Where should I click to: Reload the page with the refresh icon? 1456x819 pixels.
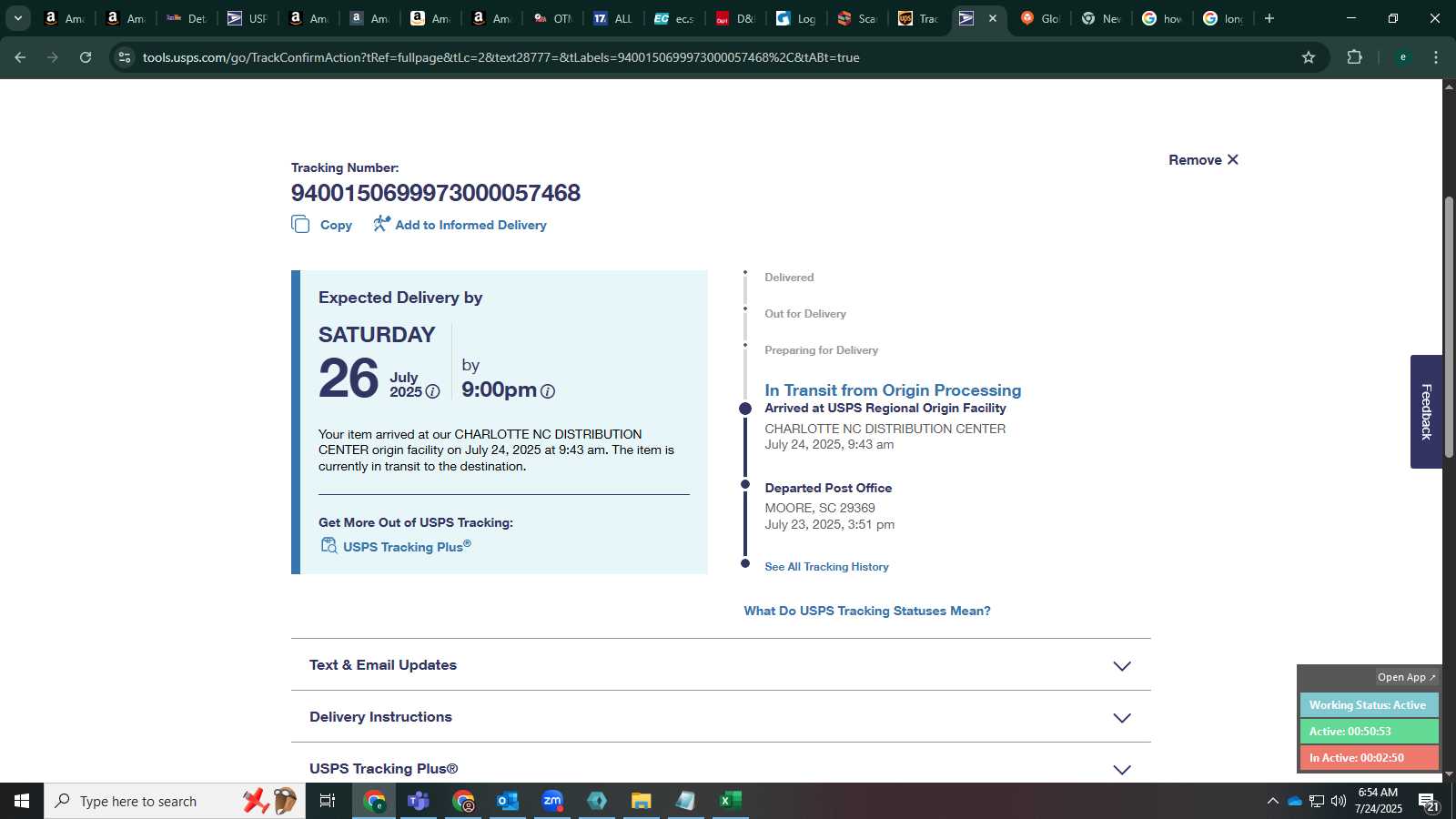click(x=86, y=57)
